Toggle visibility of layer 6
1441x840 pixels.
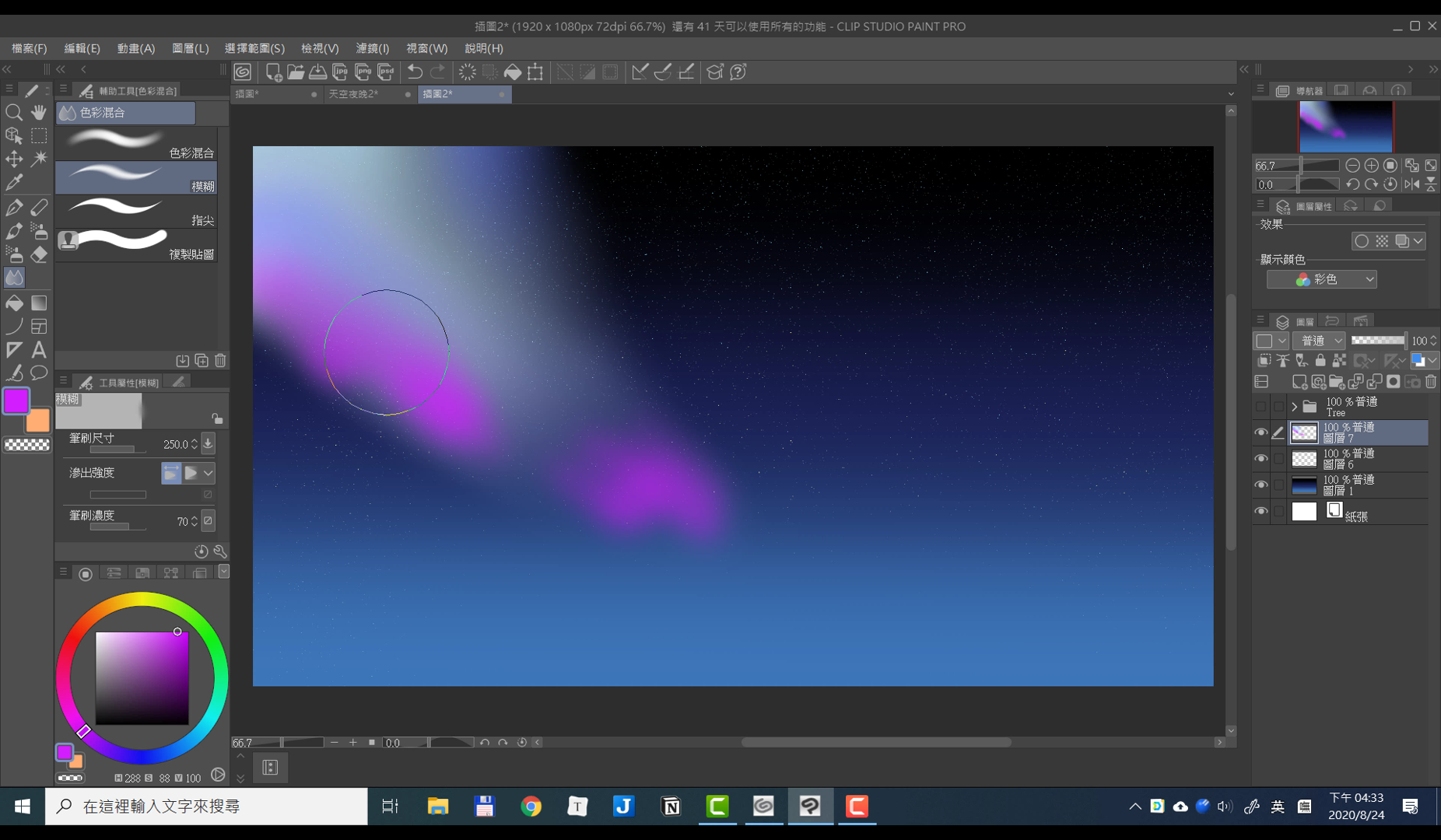pos(1261,459)
